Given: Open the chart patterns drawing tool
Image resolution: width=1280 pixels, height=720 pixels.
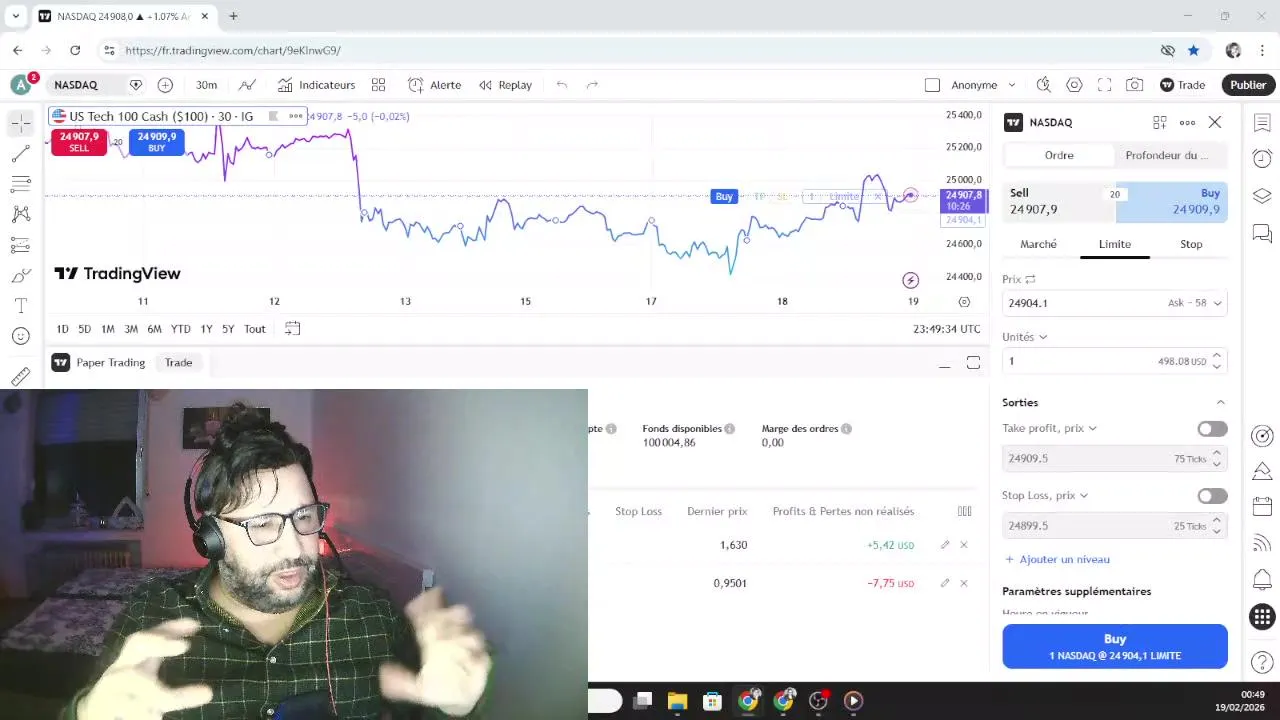Looking at the screenshot, I should (x=21, y=214).
